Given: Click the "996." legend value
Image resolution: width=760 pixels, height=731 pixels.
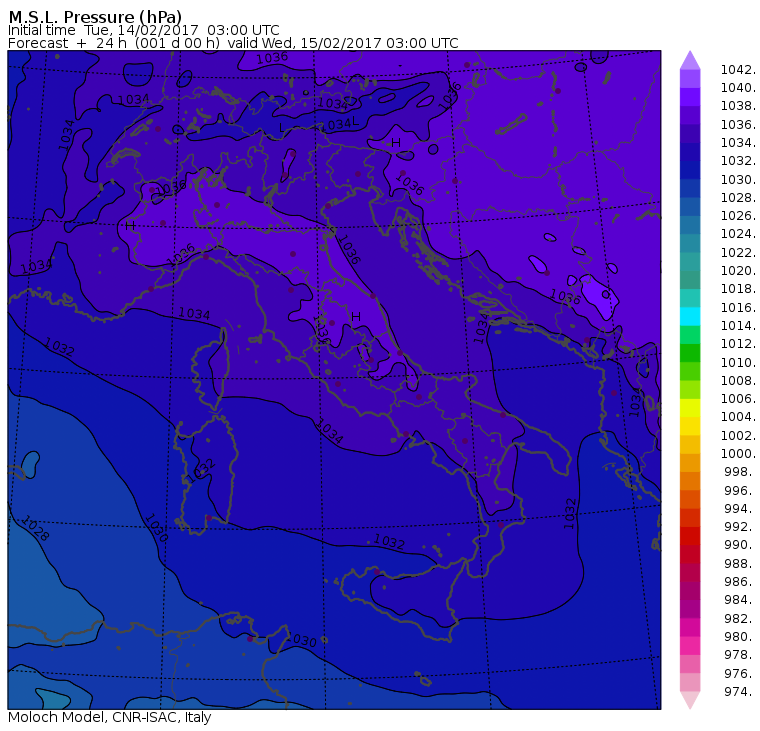Looking at the screenshot, I should coord(740,491).
